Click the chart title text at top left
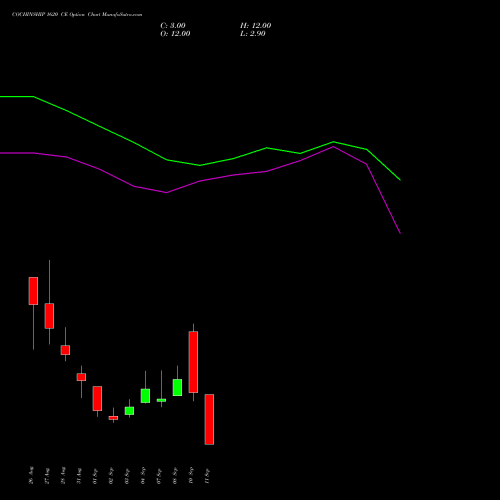The image size is (500, 500). (x=77, y=15)
